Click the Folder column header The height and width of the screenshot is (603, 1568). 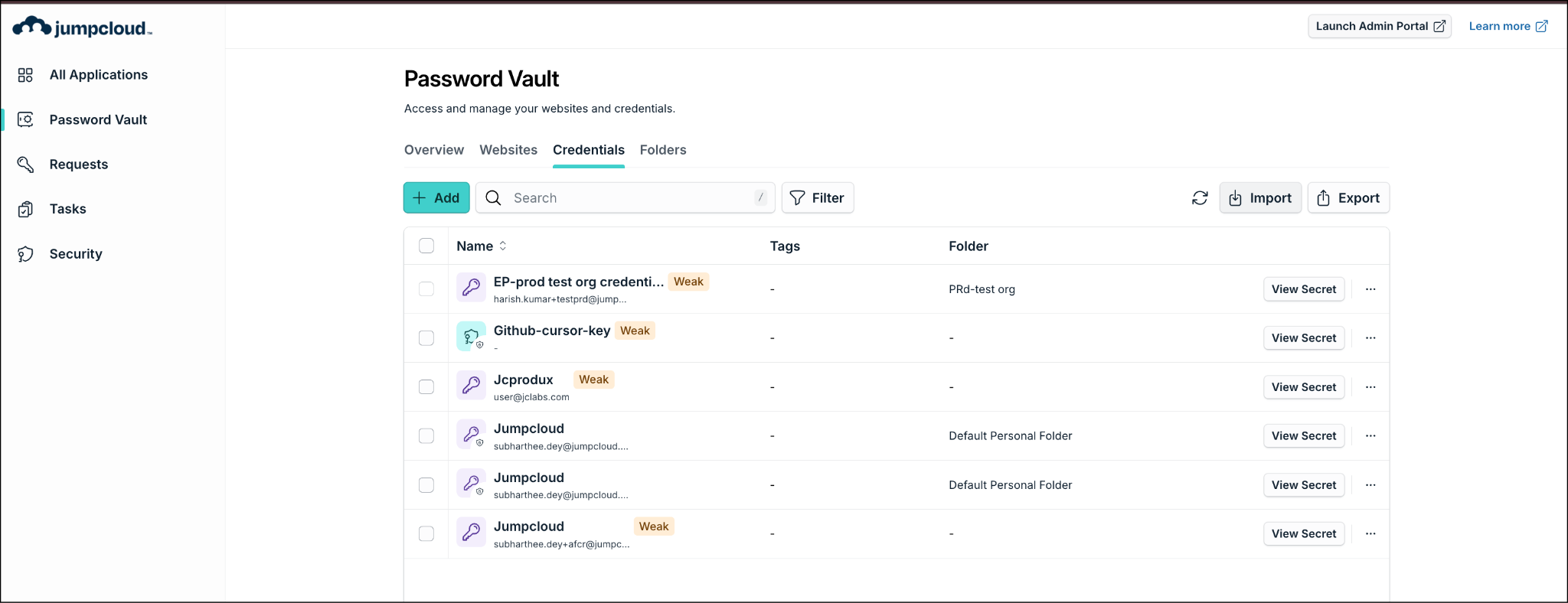969,246
